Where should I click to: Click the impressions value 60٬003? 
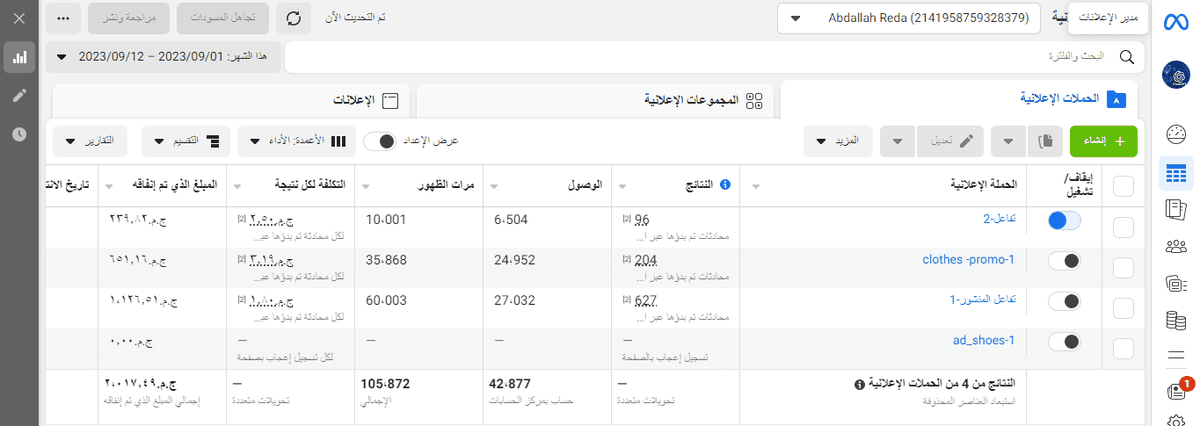[x=385, y=300]
